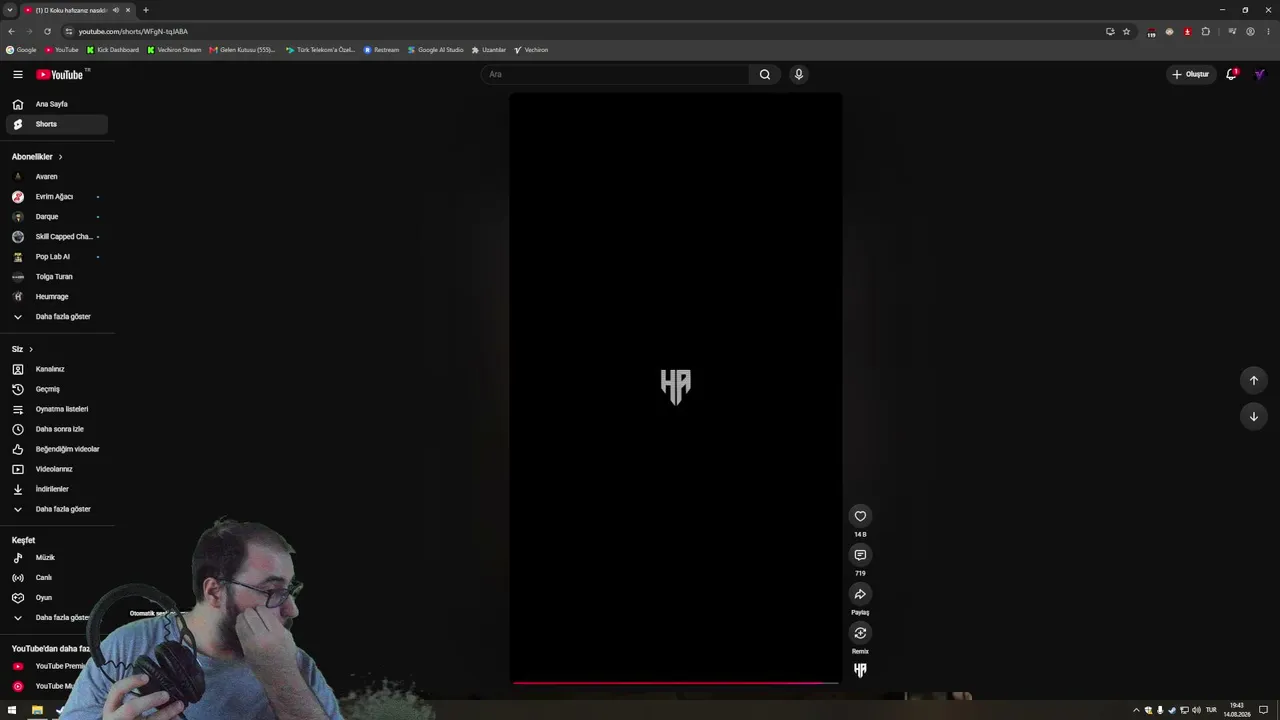Open the Restream bookmark
The height and width of the screenshot is (720, 1280).
(x=381, y=49)
